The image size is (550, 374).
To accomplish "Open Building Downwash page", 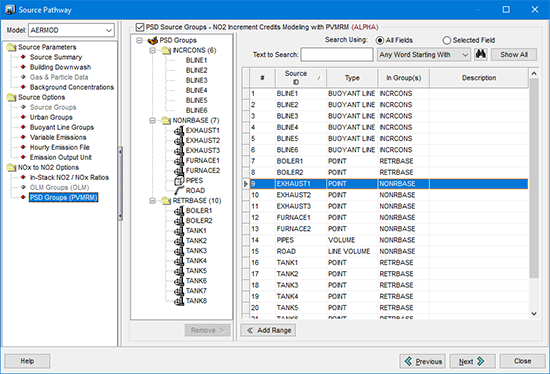I will click(60, 67).
